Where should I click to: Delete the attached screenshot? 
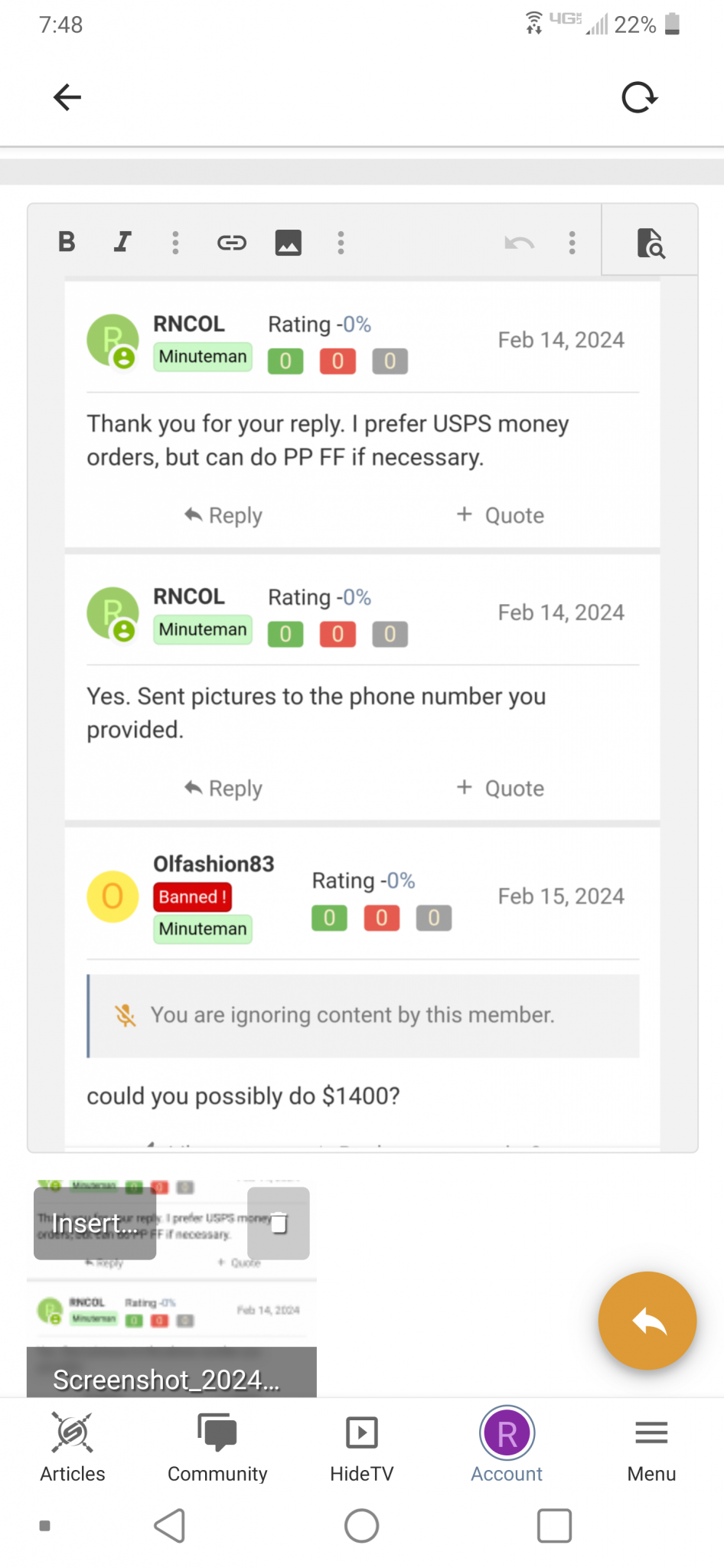click(279, 1223)
